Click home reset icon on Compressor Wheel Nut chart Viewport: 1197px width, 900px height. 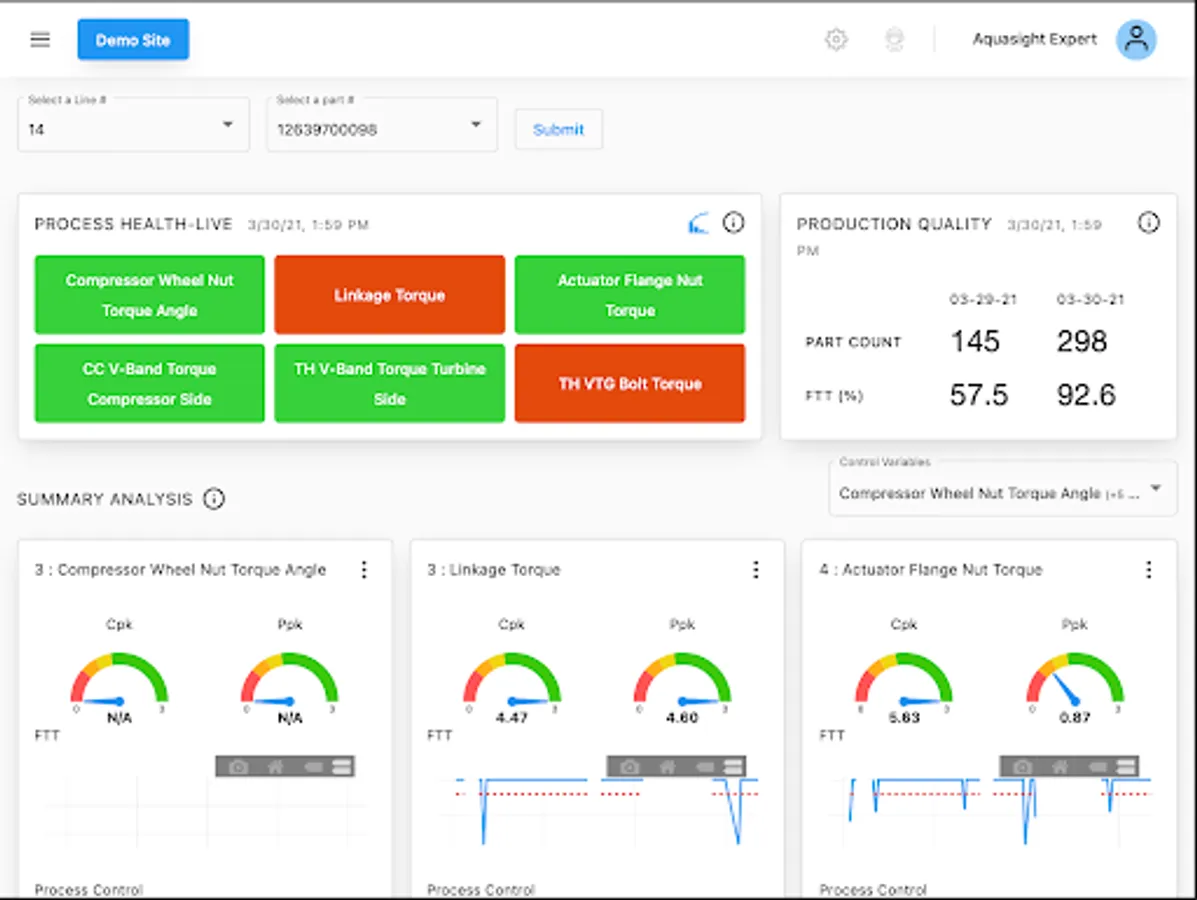point(275,766)
